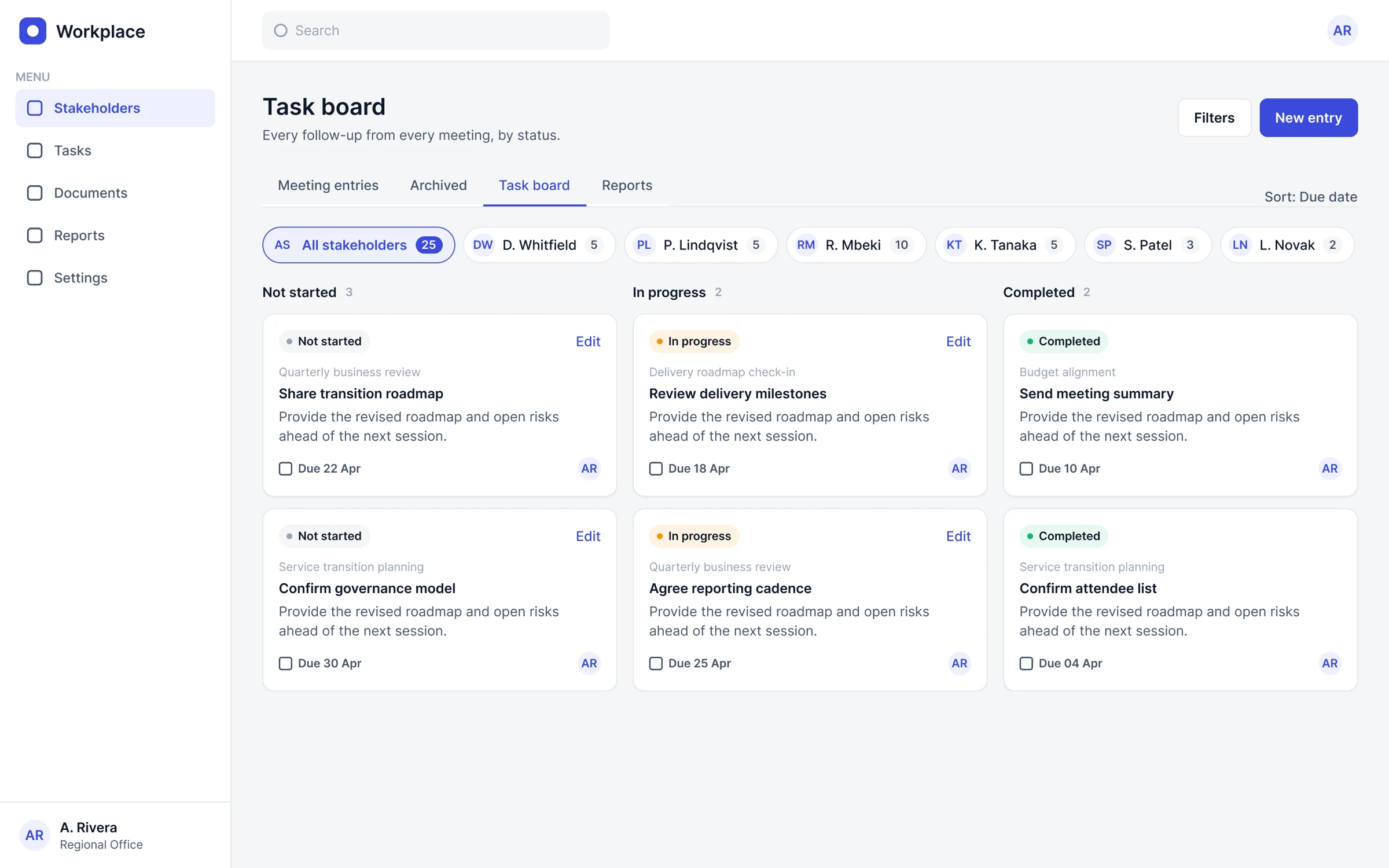This screenshot has width=1389, height=868.
Task: Click AR assignee avatar on Share transition roadmap
Action: [589, 469]
